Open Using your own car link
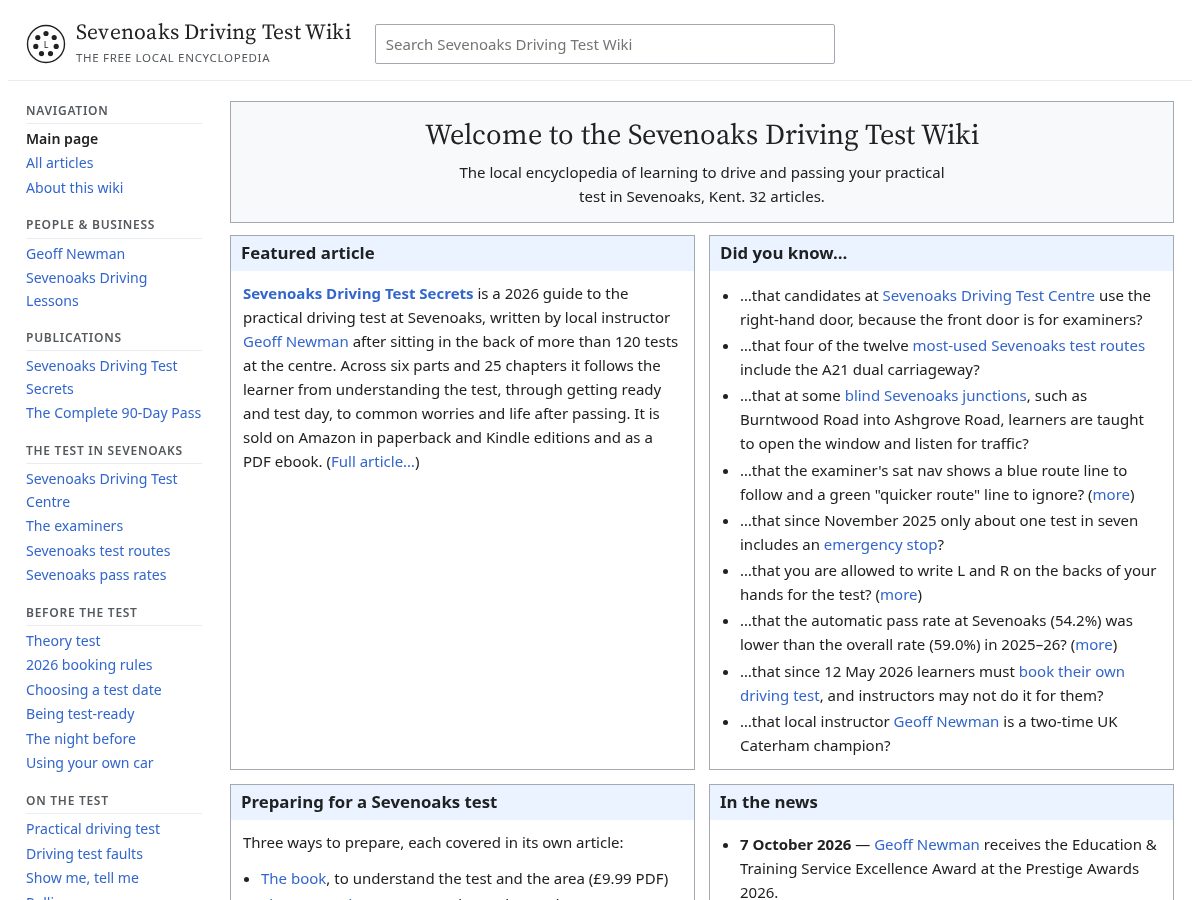Screen dimensions: 1200x900 [90, 763]
